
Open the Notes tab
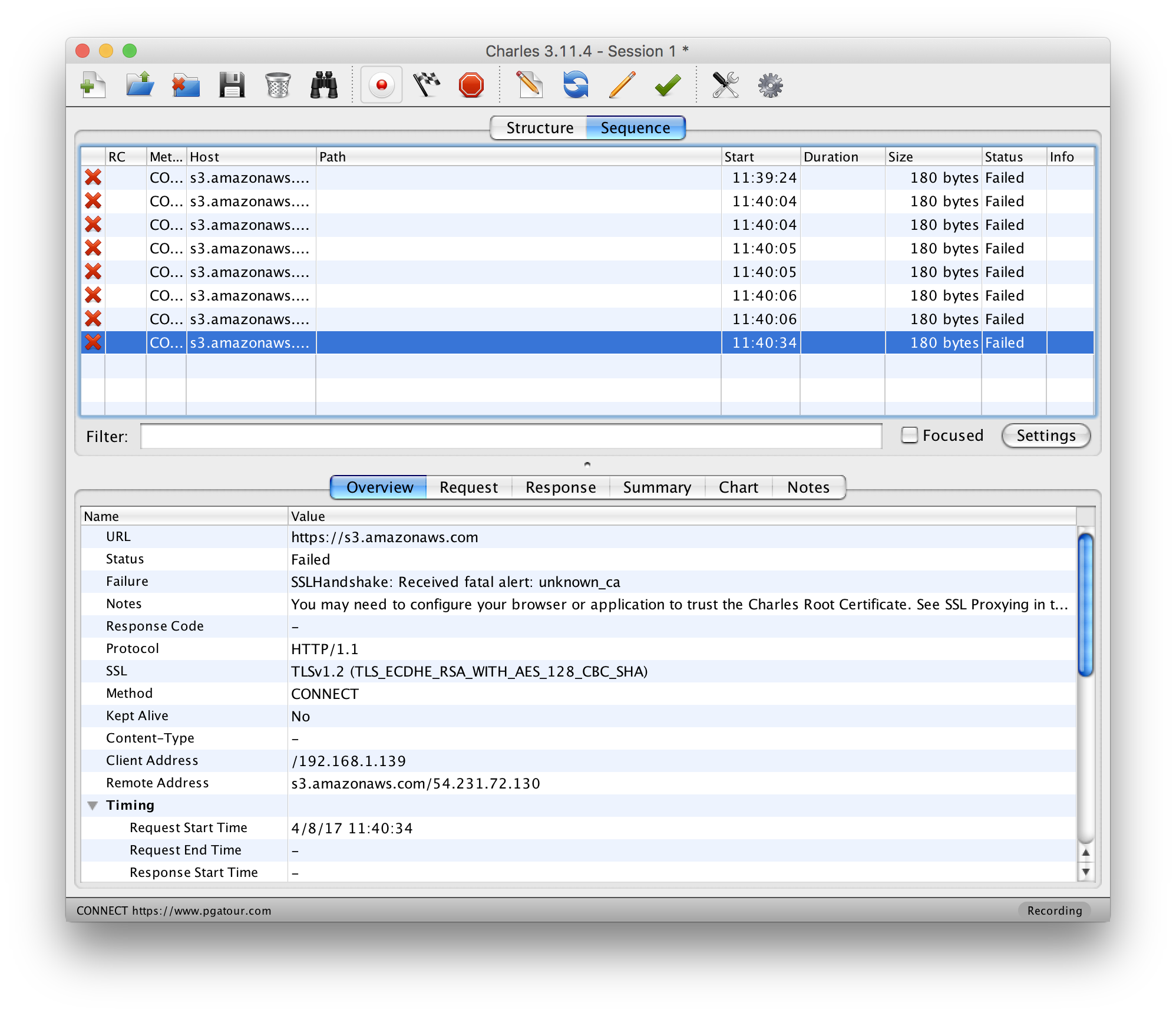(x=808, y=487)
